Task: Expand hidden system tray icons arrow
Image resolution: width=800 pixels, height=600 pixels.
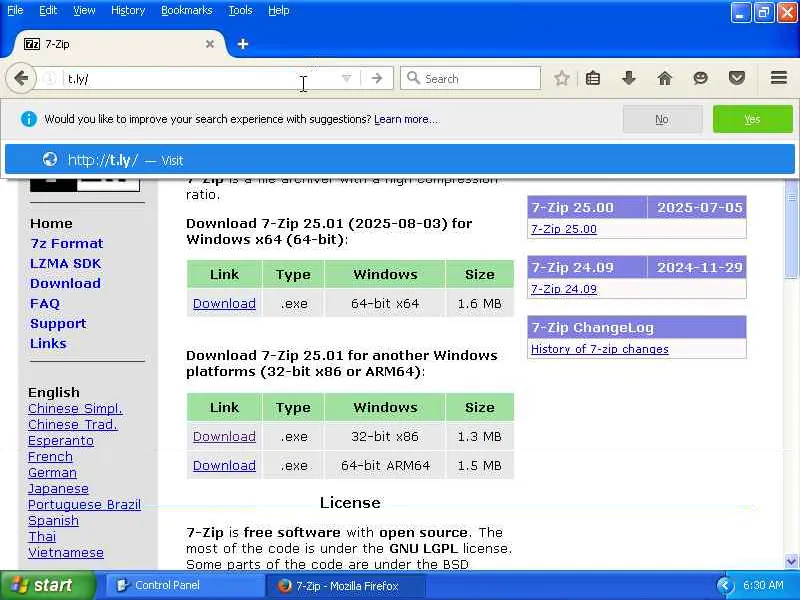Action: point(725,586)
